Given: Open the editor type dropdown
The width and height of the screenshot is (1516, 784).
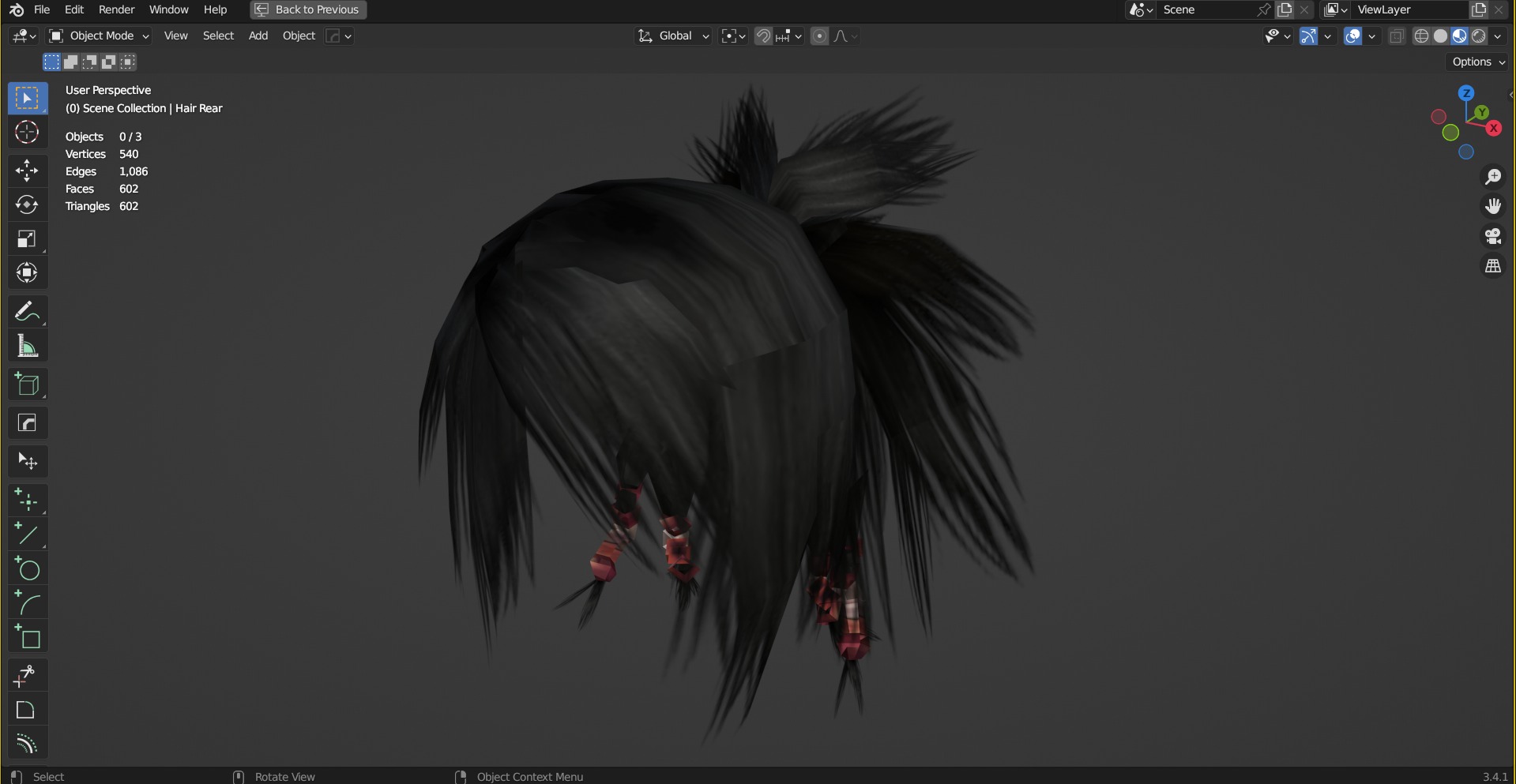Looking at the screenshot, I should pyautogui.click(x=24, y=36).
